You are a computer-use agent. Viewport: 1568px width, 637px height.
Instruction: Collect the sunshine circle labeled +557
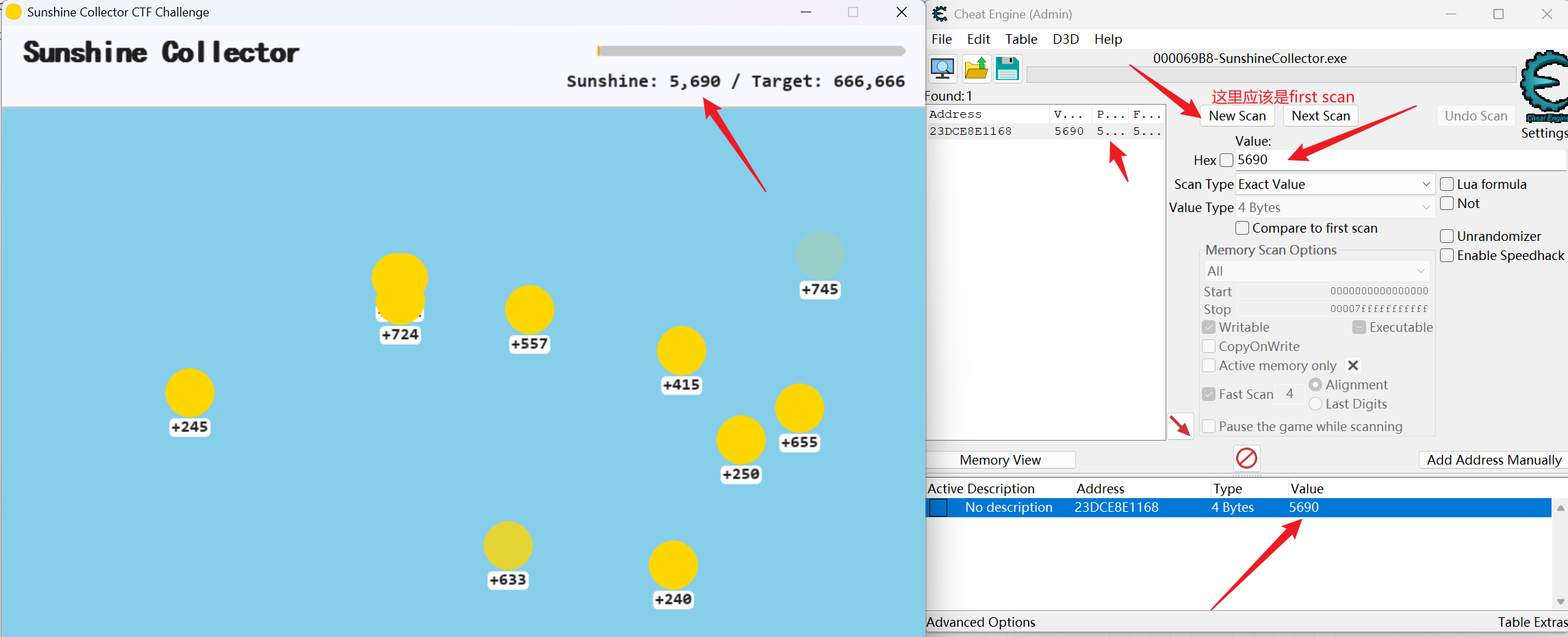click(x=529, y=310)
